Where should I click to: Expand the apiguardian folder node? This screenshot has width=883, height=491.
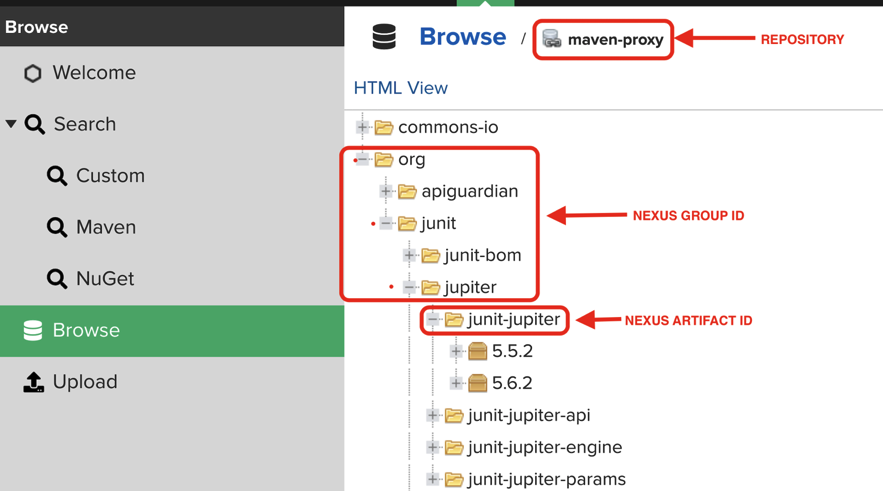coord(386,191)
